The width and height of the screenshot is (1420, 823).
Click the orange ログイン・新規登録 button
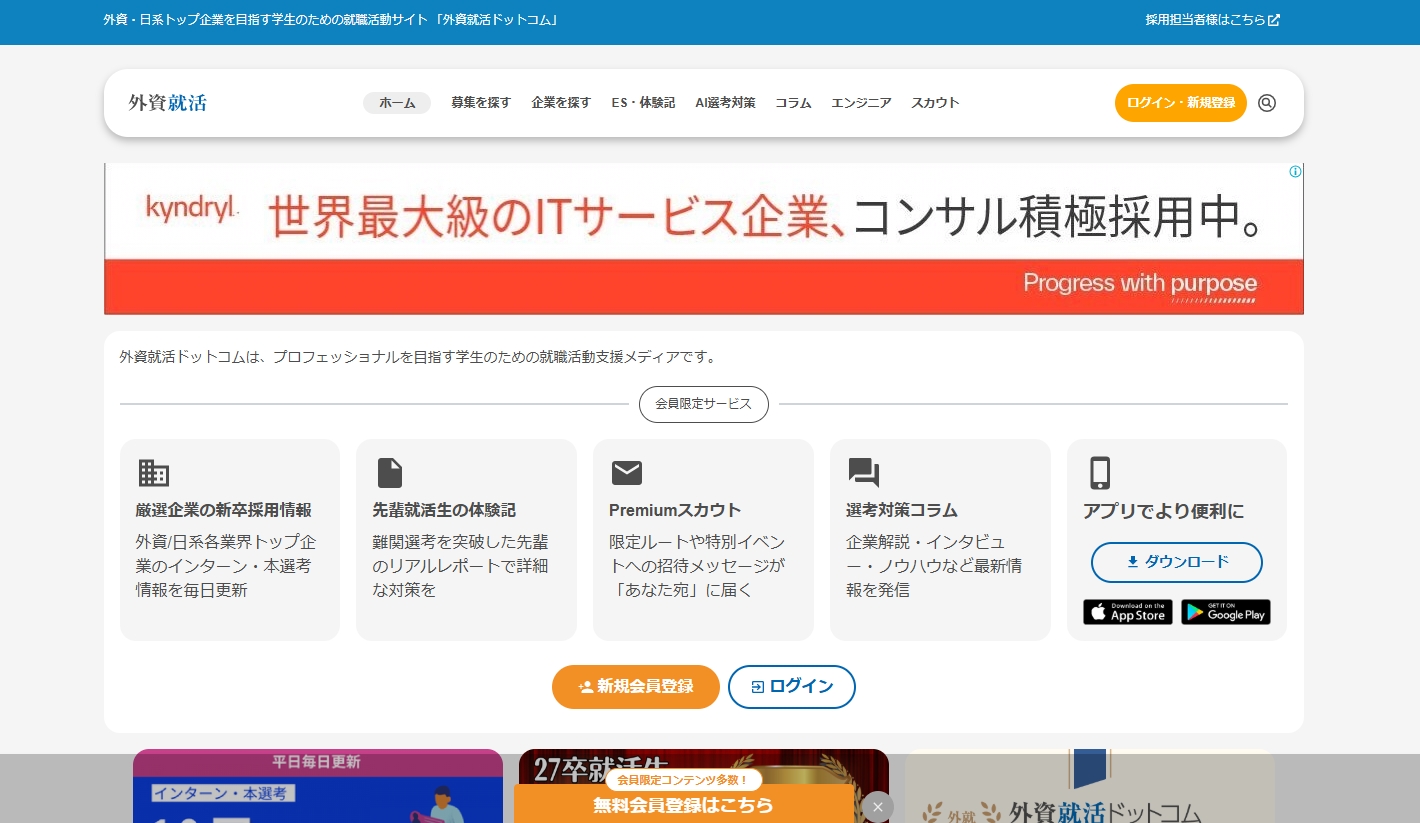1180,103
